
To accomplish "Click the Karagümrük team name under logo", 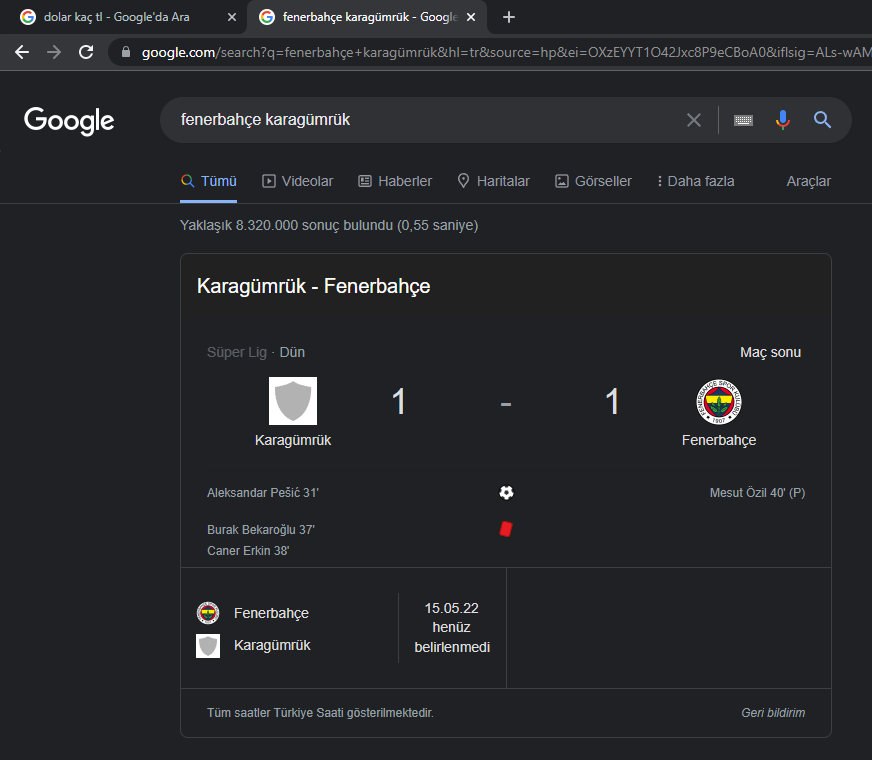I will pos(293,440).
